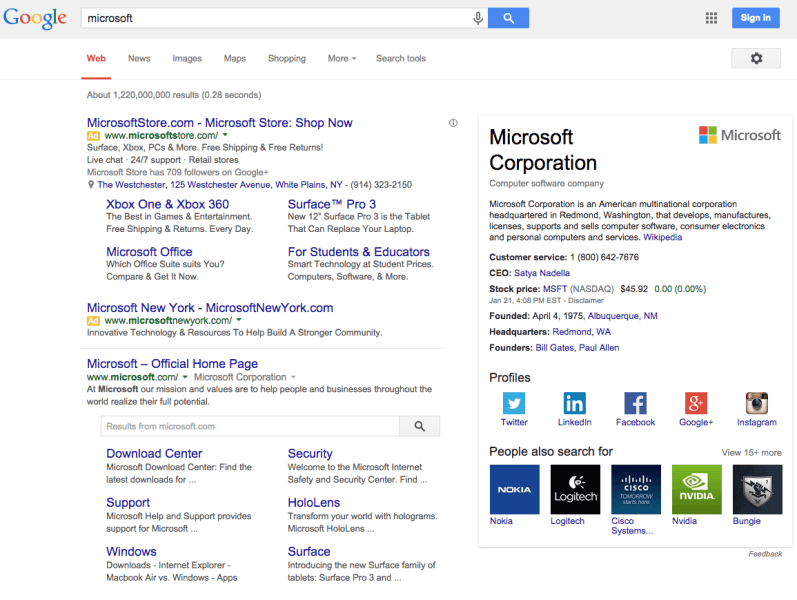Click the 'Results from microsoft.com' search box

tap(250, 426)
